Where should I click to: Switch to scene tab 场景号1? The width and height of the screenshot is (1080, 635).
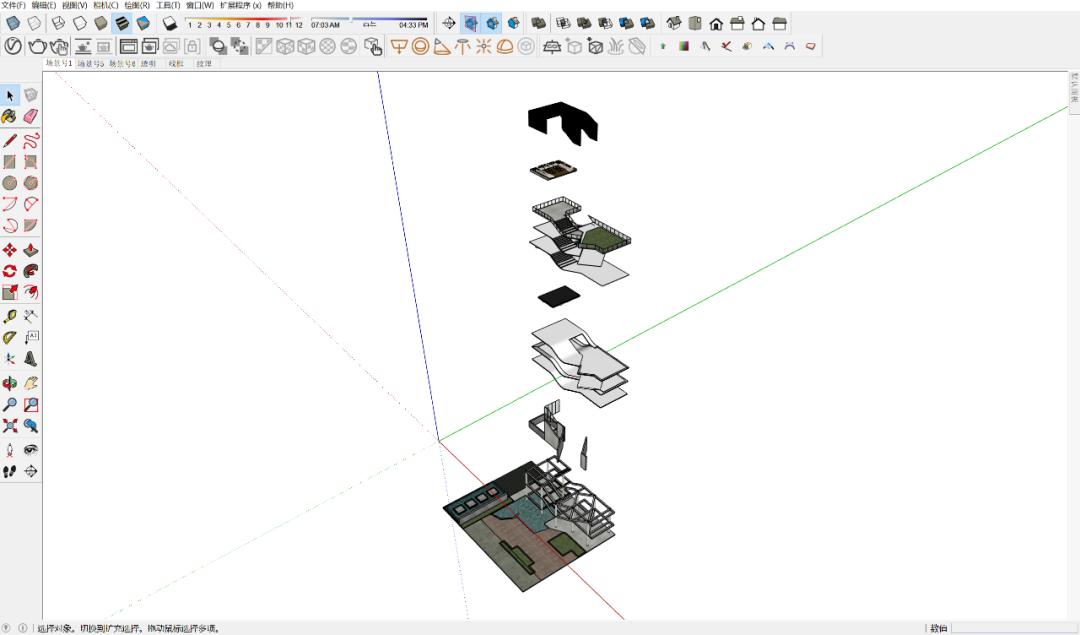(60, 63)
